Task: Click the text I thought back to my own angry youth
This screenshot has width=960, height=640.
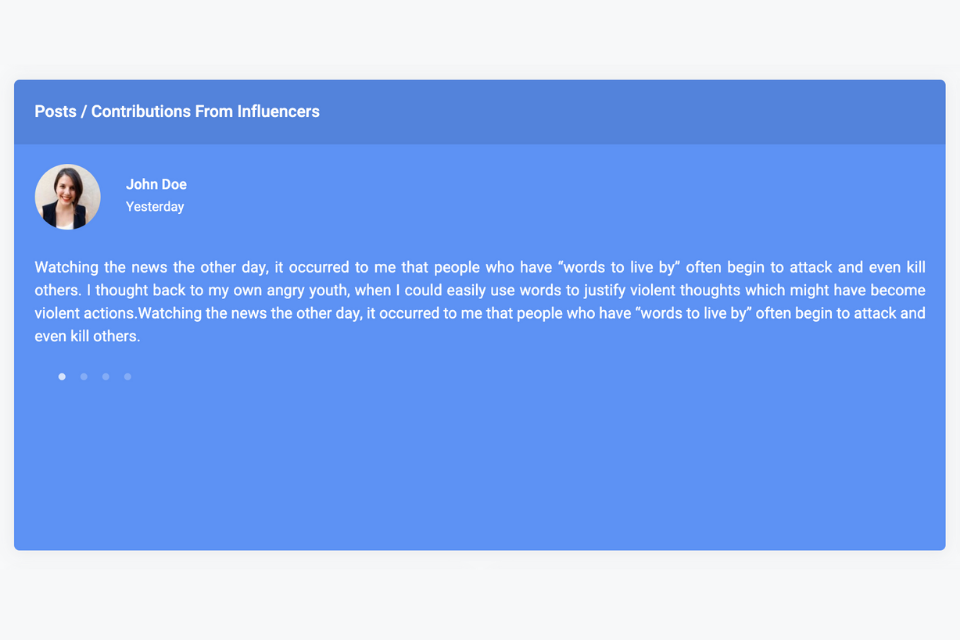Action: pyautogui.click(x=218, y=290)
